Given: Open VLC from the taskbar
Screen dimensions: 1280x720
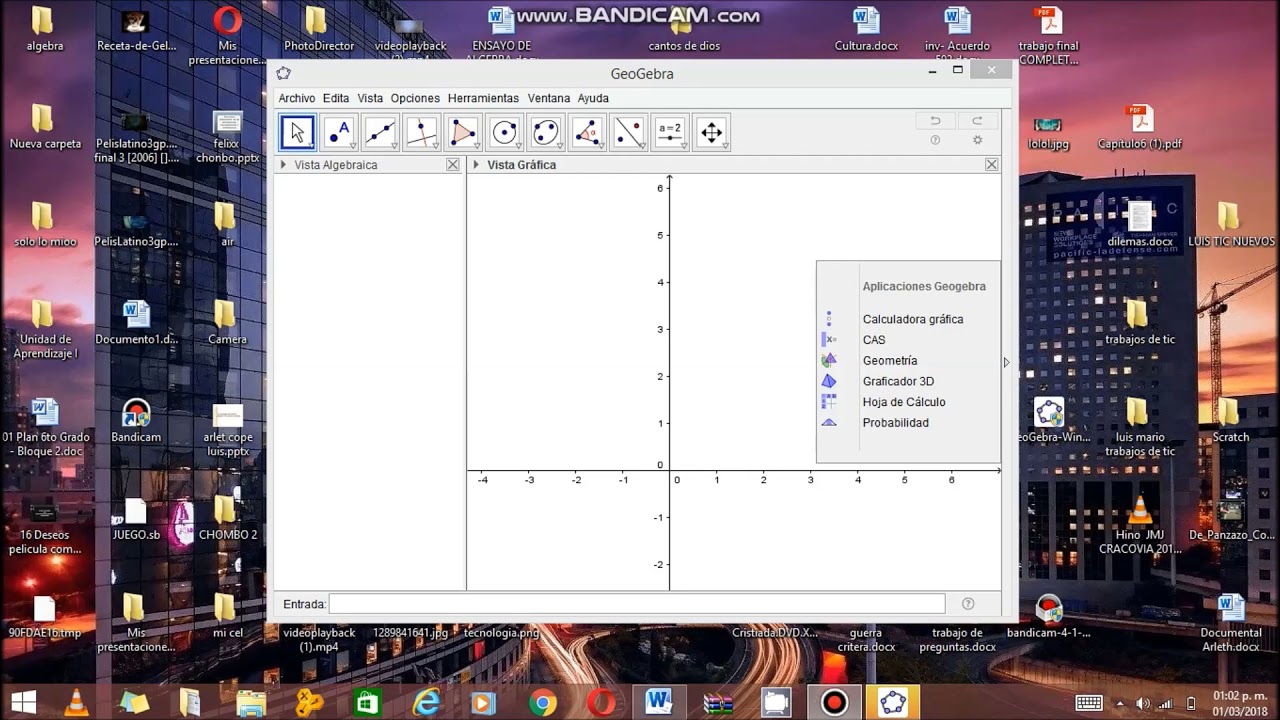Looking at the screenshot, I should (x=76, y=702).
